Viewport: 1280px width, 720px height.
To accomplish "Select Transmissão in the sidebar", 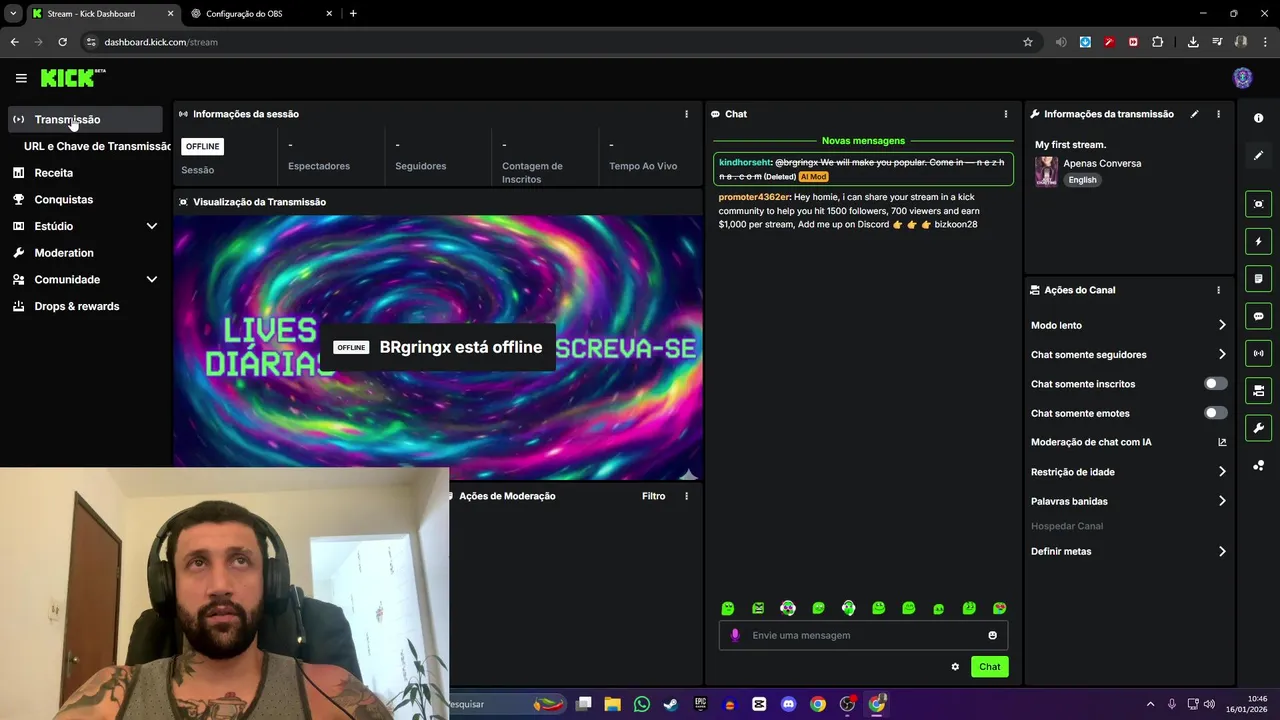I will pos(85,119).
